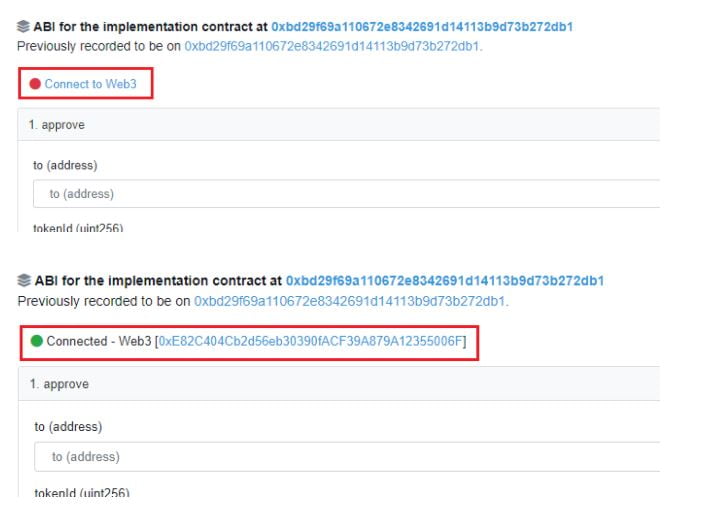Open the bold contract address above Connect to Web3
Screen dimensions: 701x517
[422, 26]
